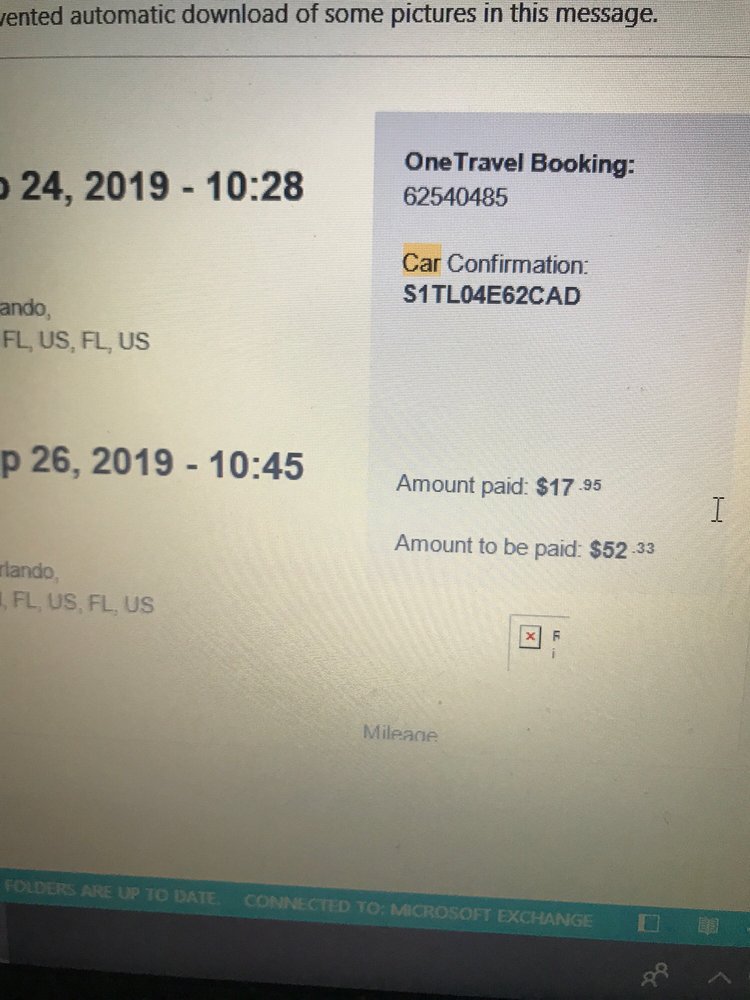Show hidden icons chevron in system tray

click(x=718, y=975)
